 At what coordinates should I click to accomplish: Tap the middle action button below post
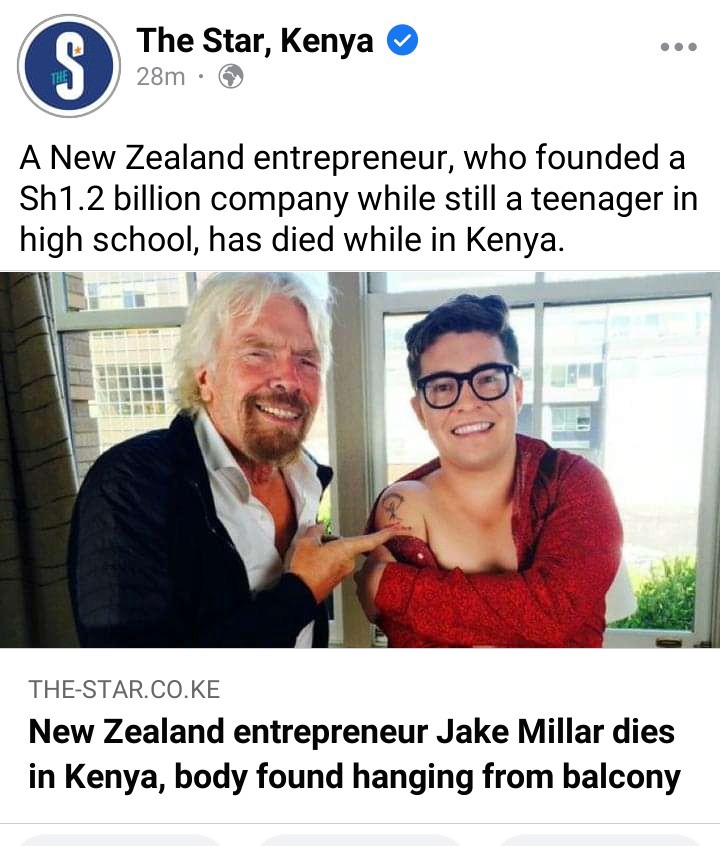[358, 840]
